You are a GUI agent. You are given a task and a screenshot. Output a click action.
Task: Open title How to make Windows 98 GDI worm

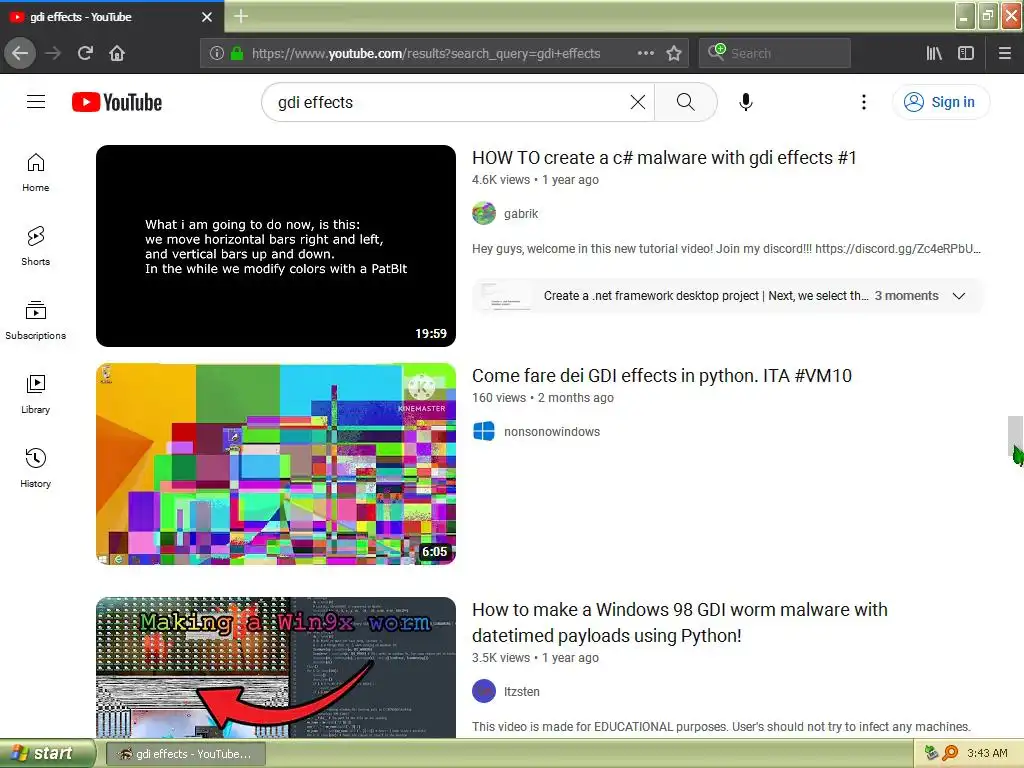(680, 622)
